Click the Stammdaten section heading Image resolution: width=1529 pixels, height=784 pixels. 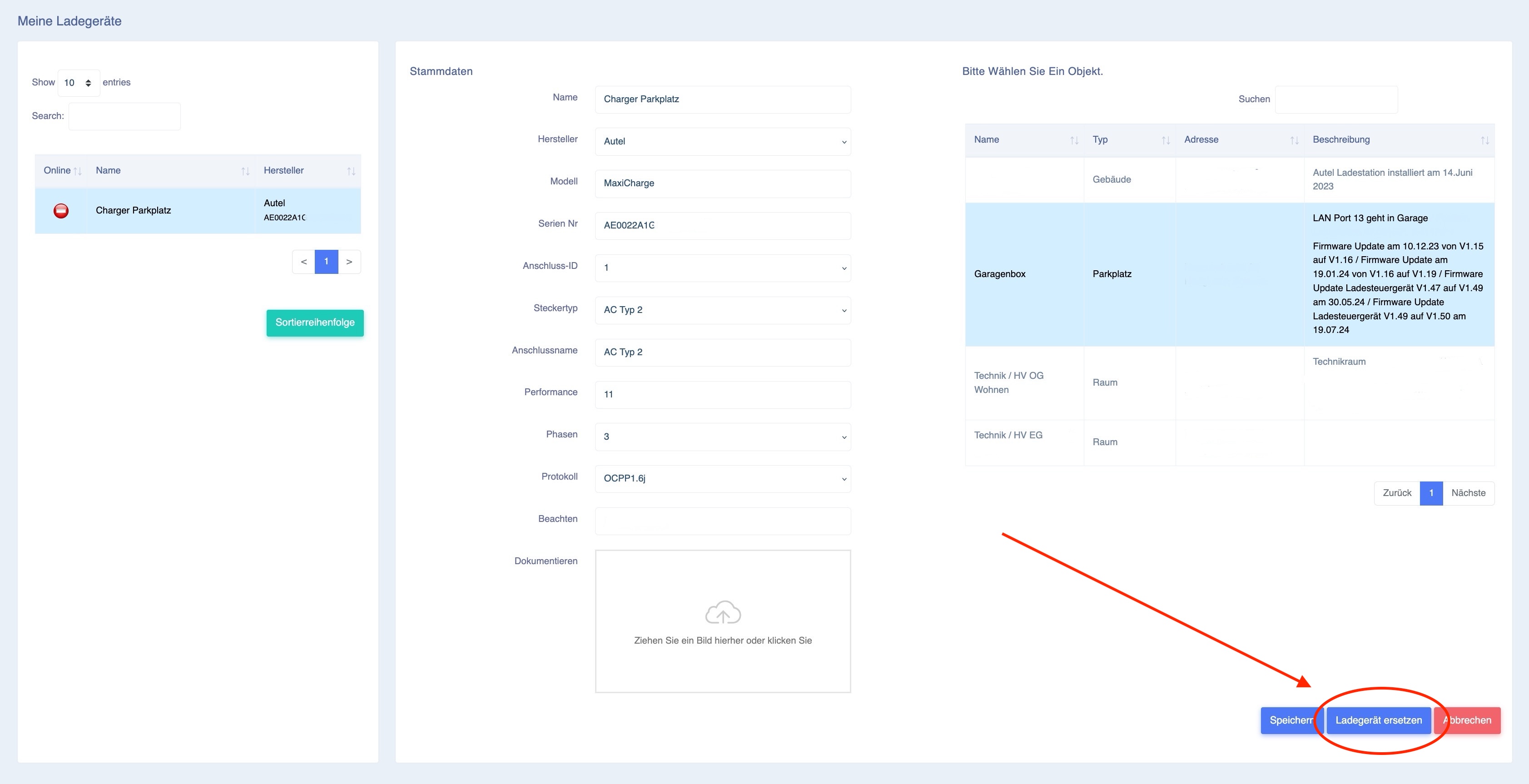(441, 71)
